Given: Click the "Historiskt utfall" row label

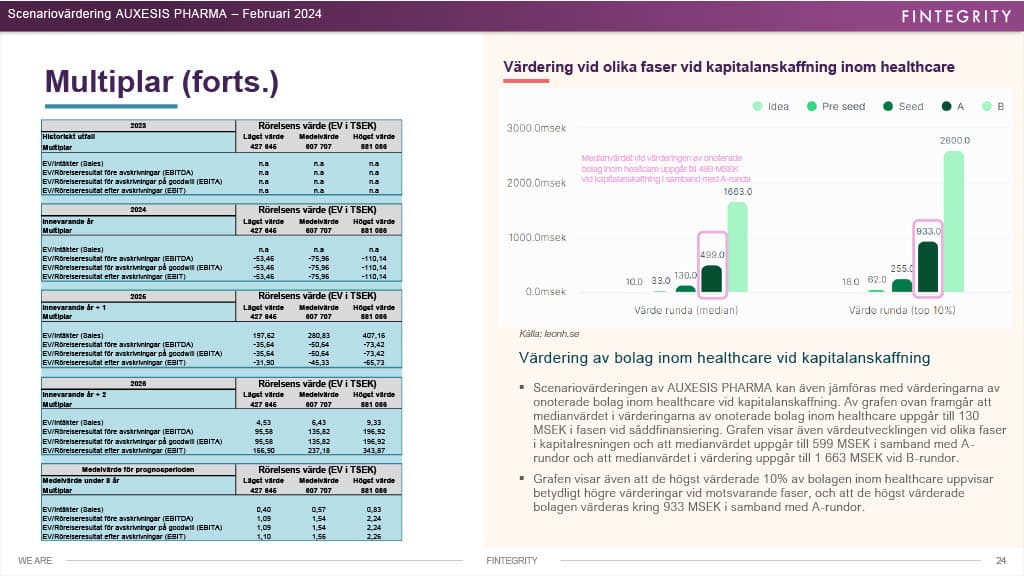Looking at the screenshot, I should [69, 136].
